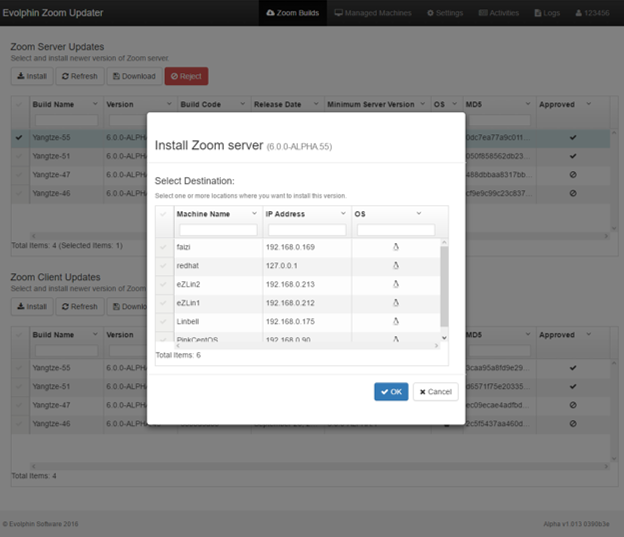Image resolution: width=624 pixels, height=537 pixels.
Task: Open Version column dropdown in server table
Action: (169, 104)
